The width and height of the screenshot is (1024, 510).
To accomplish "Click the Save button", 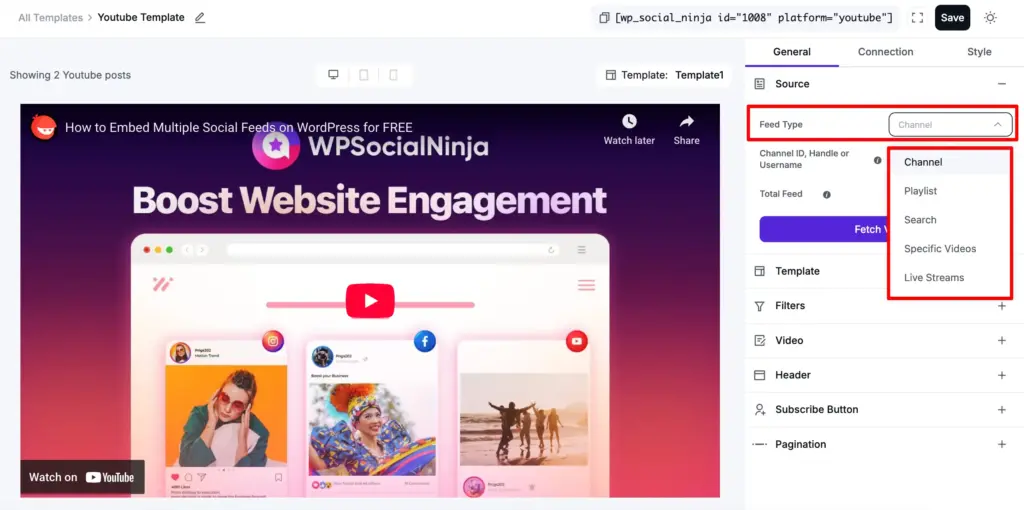I will point(952,18).
